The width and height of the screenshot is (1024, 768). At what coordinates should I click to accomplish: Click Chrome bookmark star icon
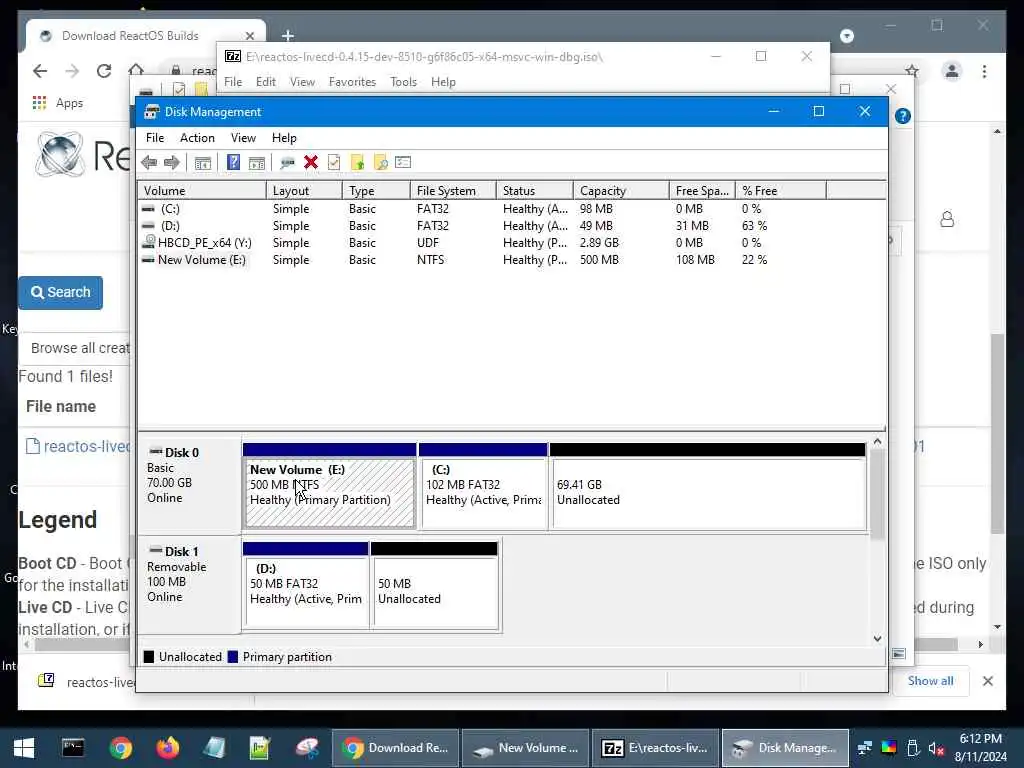point(912,71)
